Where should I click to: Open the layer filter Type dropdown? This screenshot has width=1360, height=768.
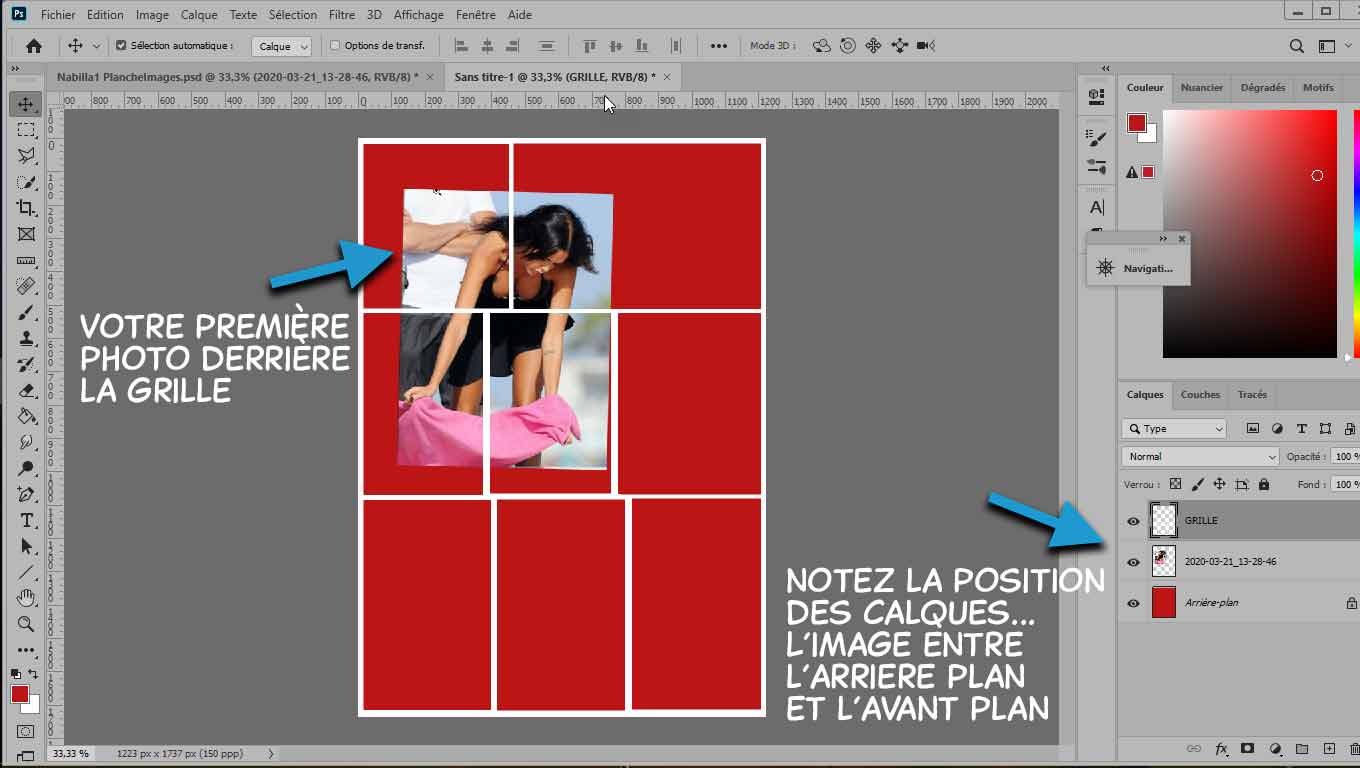coord(1174,428)
